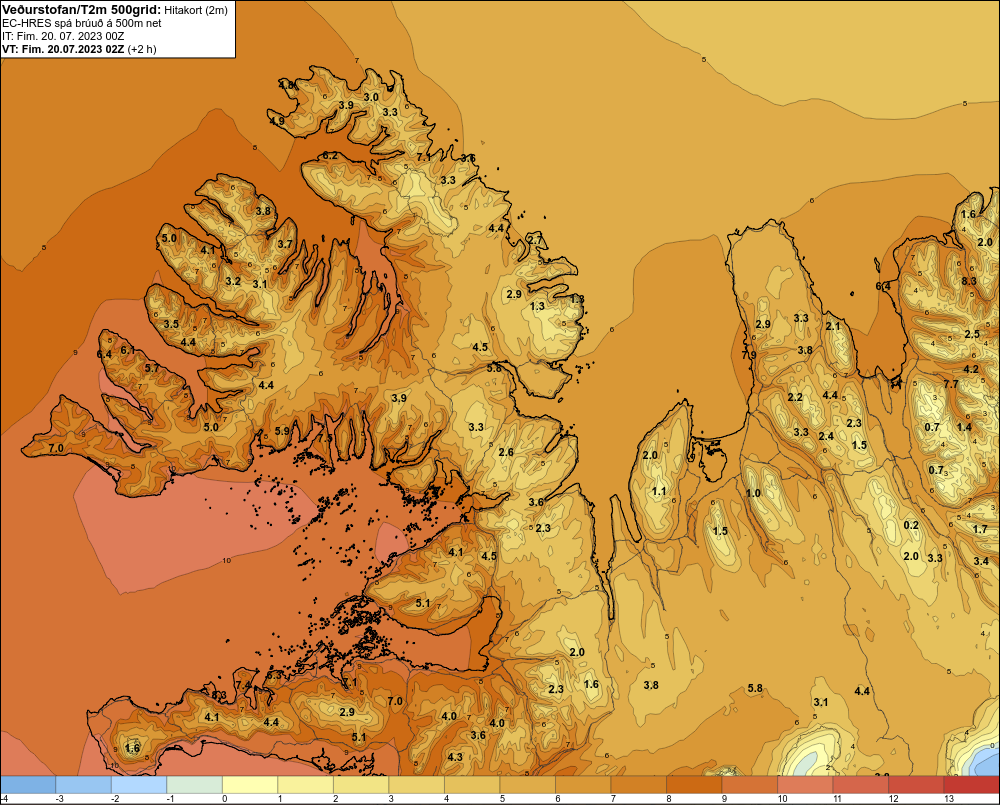Image resolution: width=1000 pixels, height=805 pixels.
Task: Click the dark red legend swatch after 13
Action: pyautogui.click(x=971, y=785)
